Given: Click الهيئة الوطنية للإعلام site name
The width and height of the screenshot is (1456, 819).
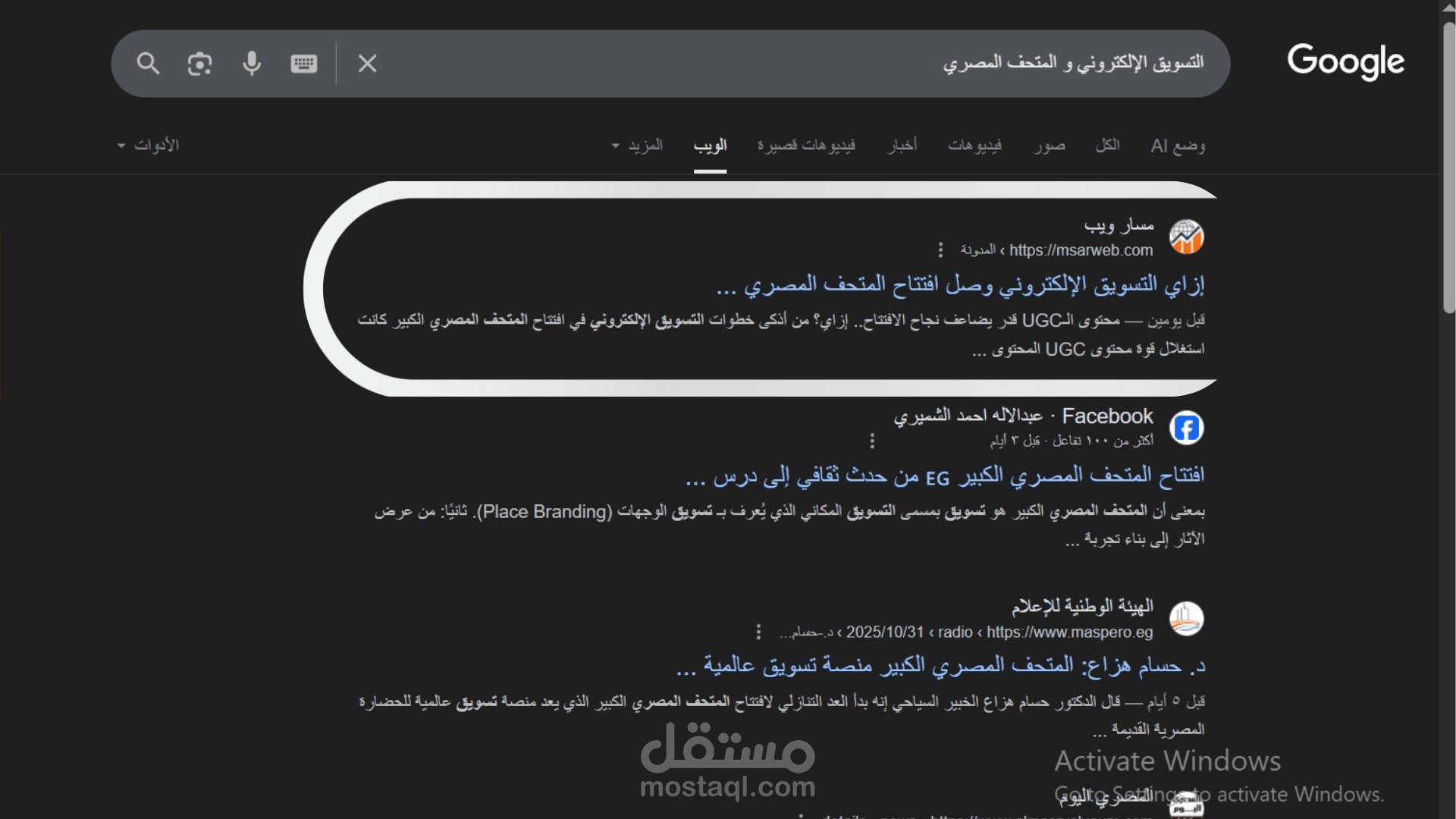Looking at the screenshot, I should [1082, 606].
